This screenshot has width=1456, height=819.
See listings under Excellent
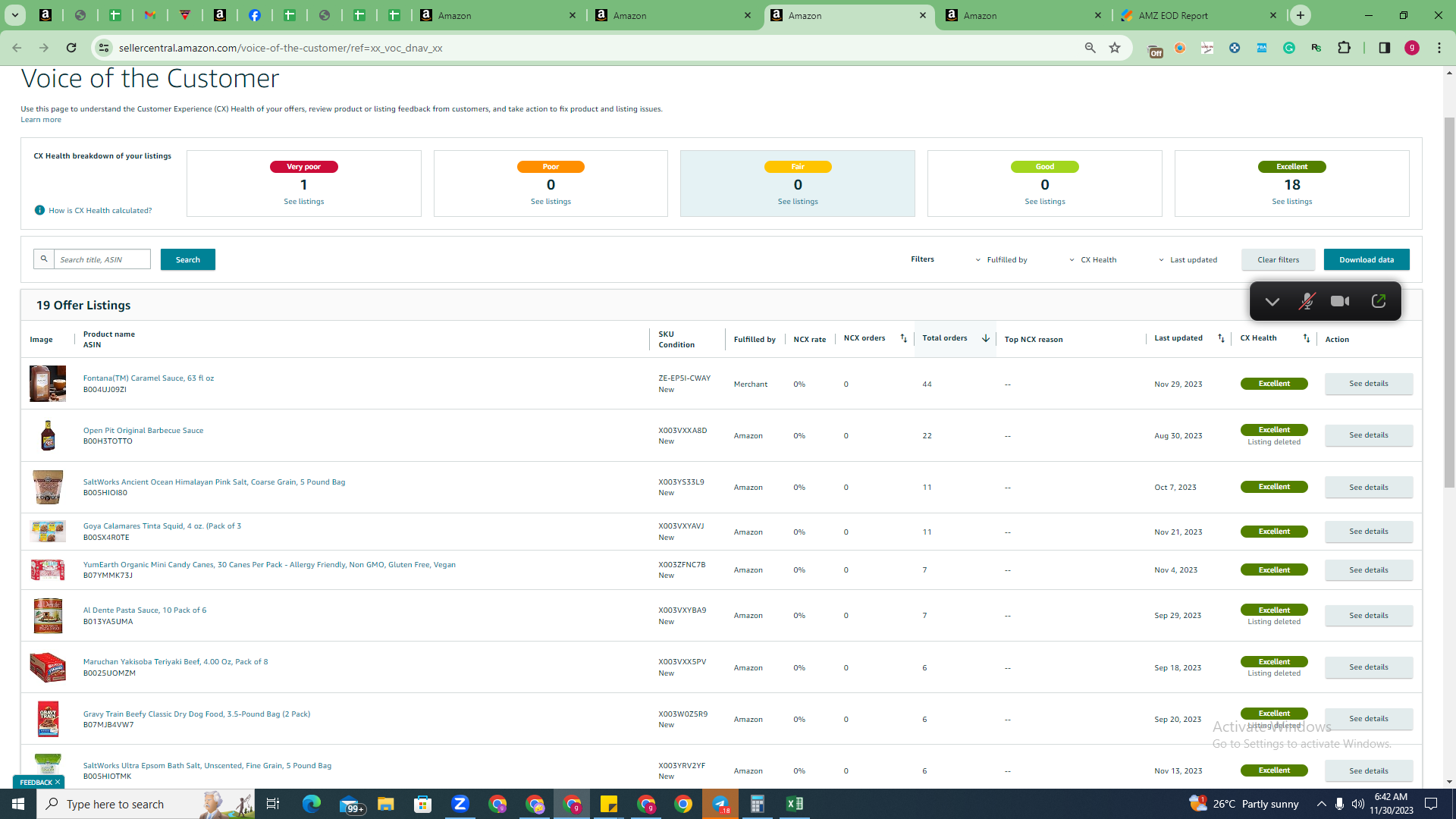click(1292, 202)
